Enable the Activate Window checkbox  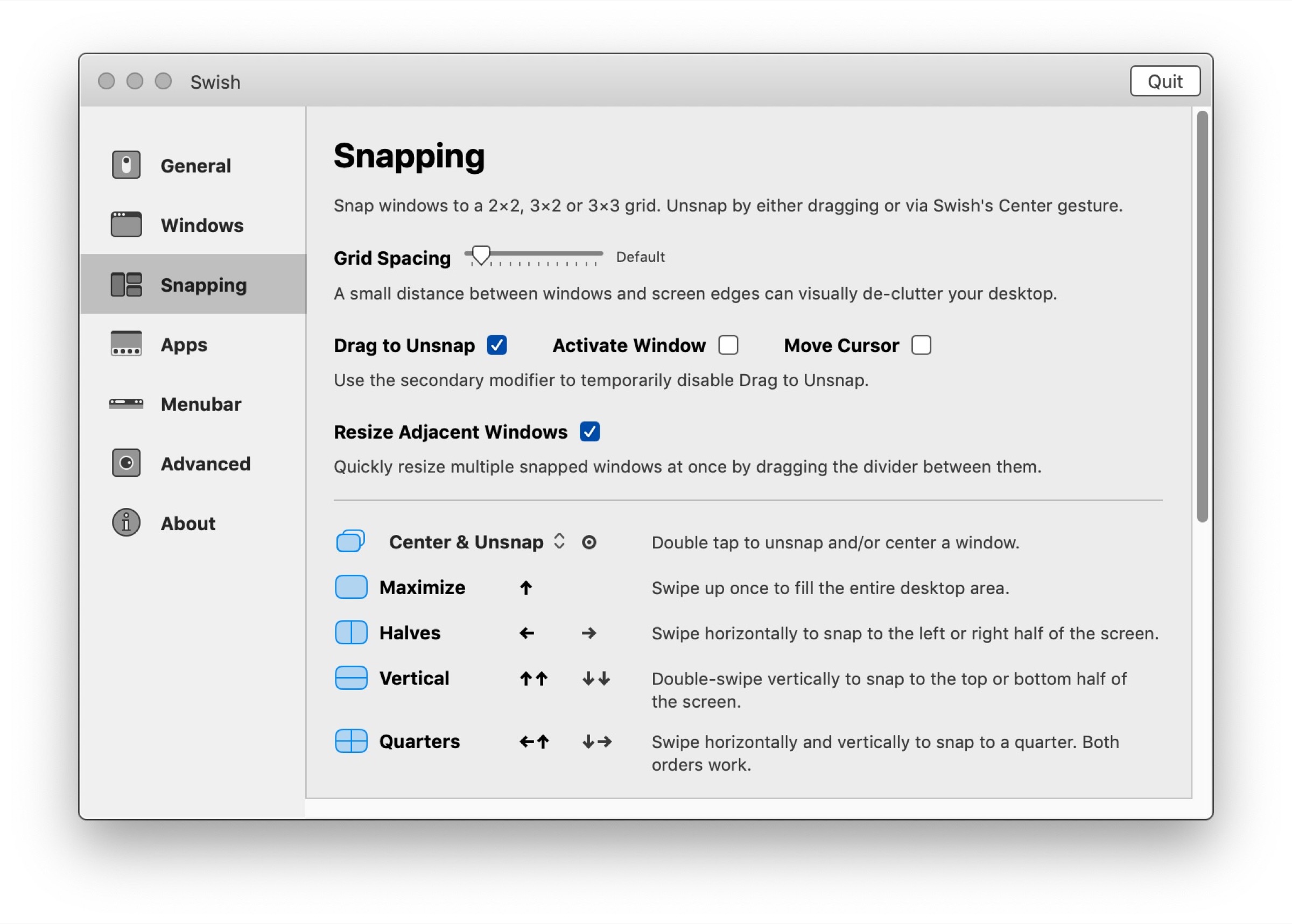728,345
